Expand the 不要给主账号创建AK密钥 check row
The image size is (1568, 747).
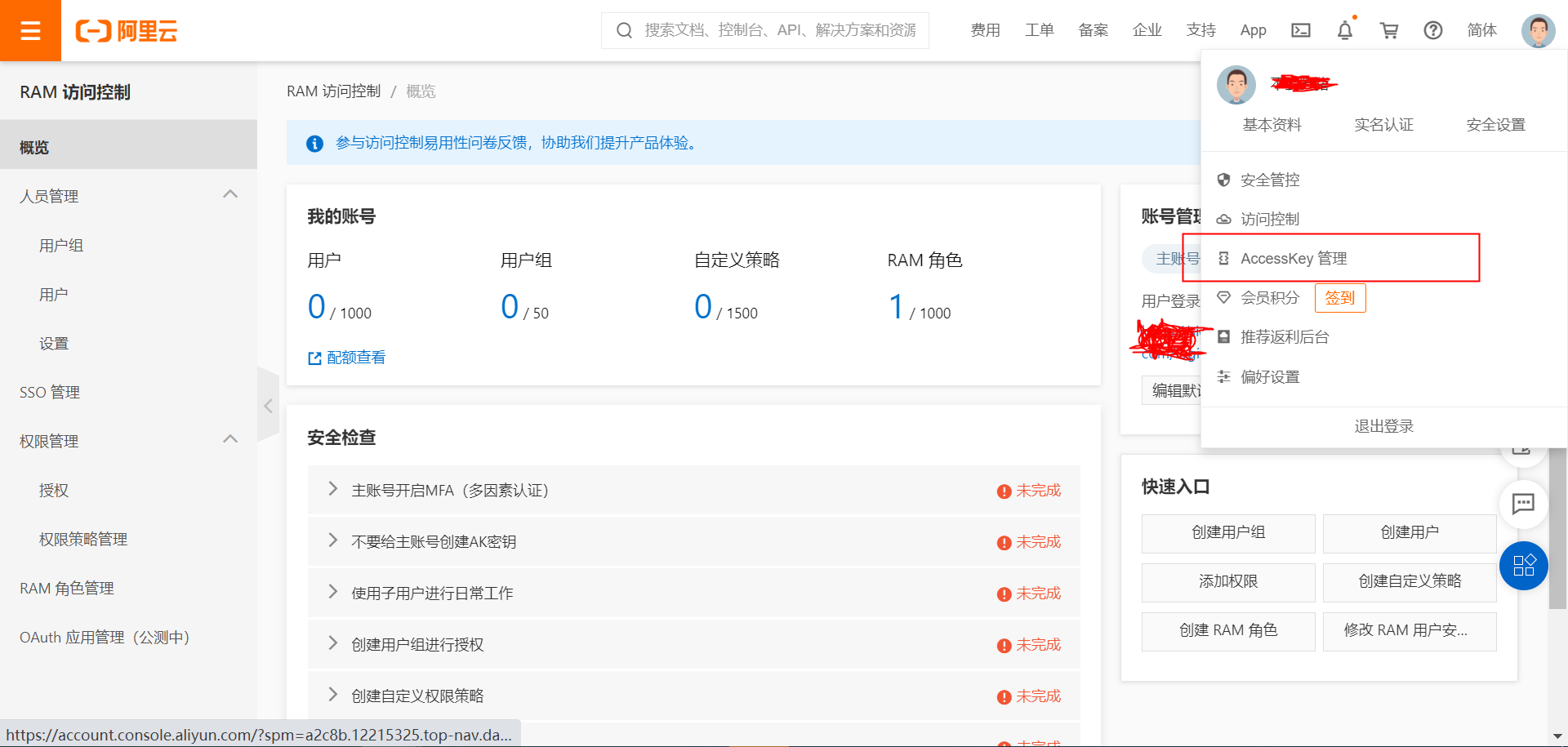(694, 541)
